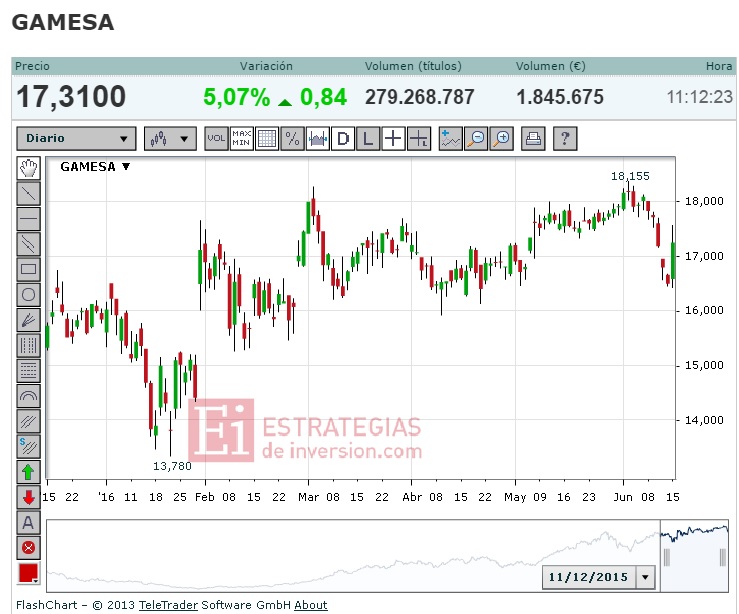The height and width of the screenshot is (614, 739).
Task: Zoom in with the plus magnifier
Action: (x=501, y=139)
